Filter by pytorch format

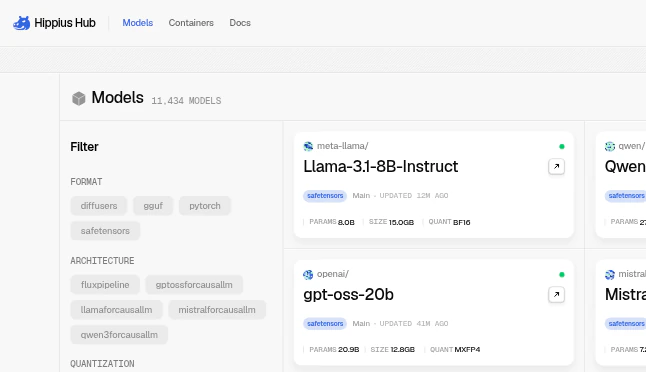(x=205, y=206)
